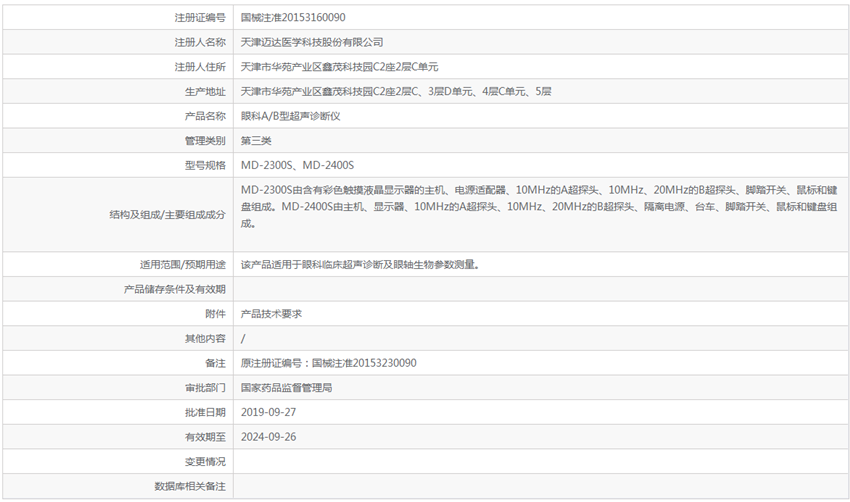Click the label 注册人住所
Screen dimensions: 850x502
[199, 67]
